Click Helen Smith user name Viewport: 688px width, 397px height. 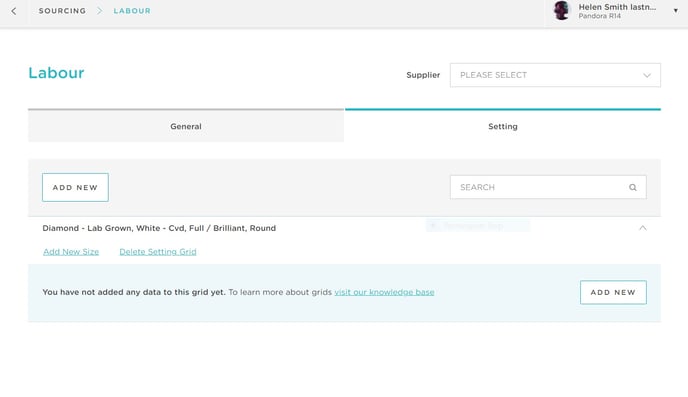617,7
